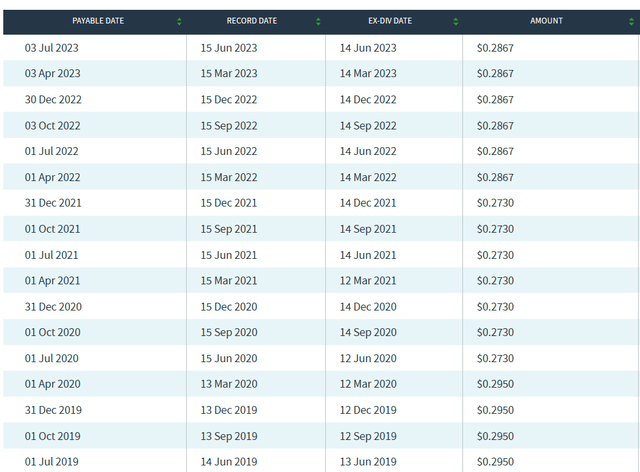Click record date 15 Mar 2021
This screenshot has height=472, width=640.
coord(229,281)
